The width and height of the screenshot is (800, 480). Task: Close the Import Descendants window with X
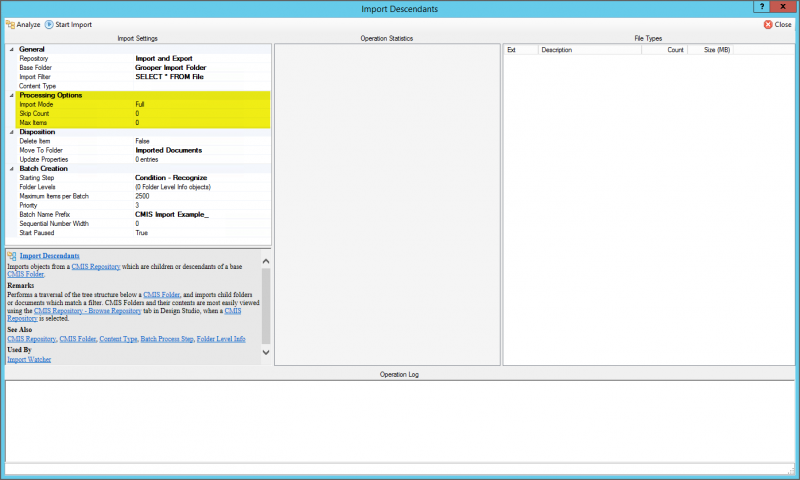[783, 7]
